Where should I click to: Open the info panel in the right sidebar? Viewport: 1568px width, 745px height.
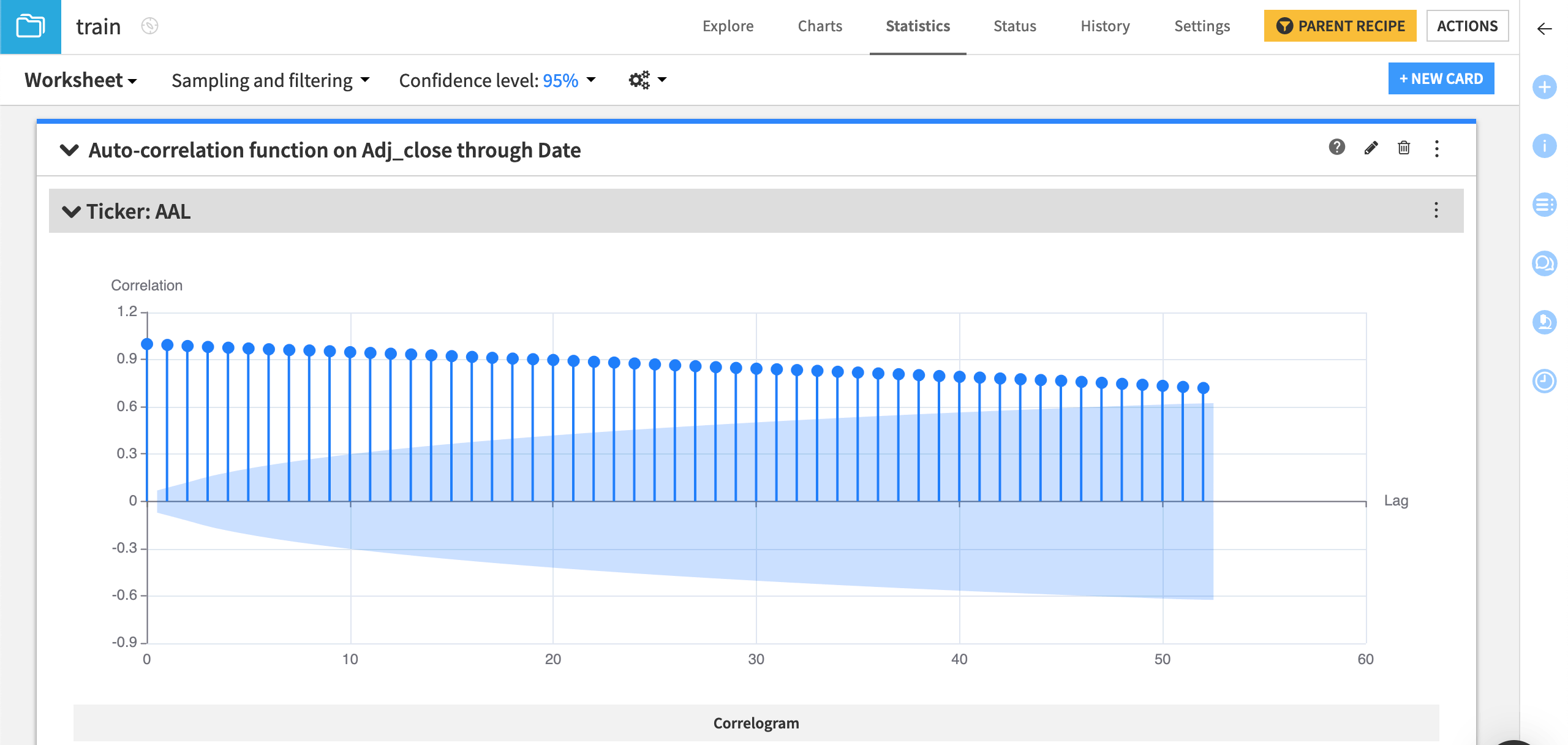1545,146
